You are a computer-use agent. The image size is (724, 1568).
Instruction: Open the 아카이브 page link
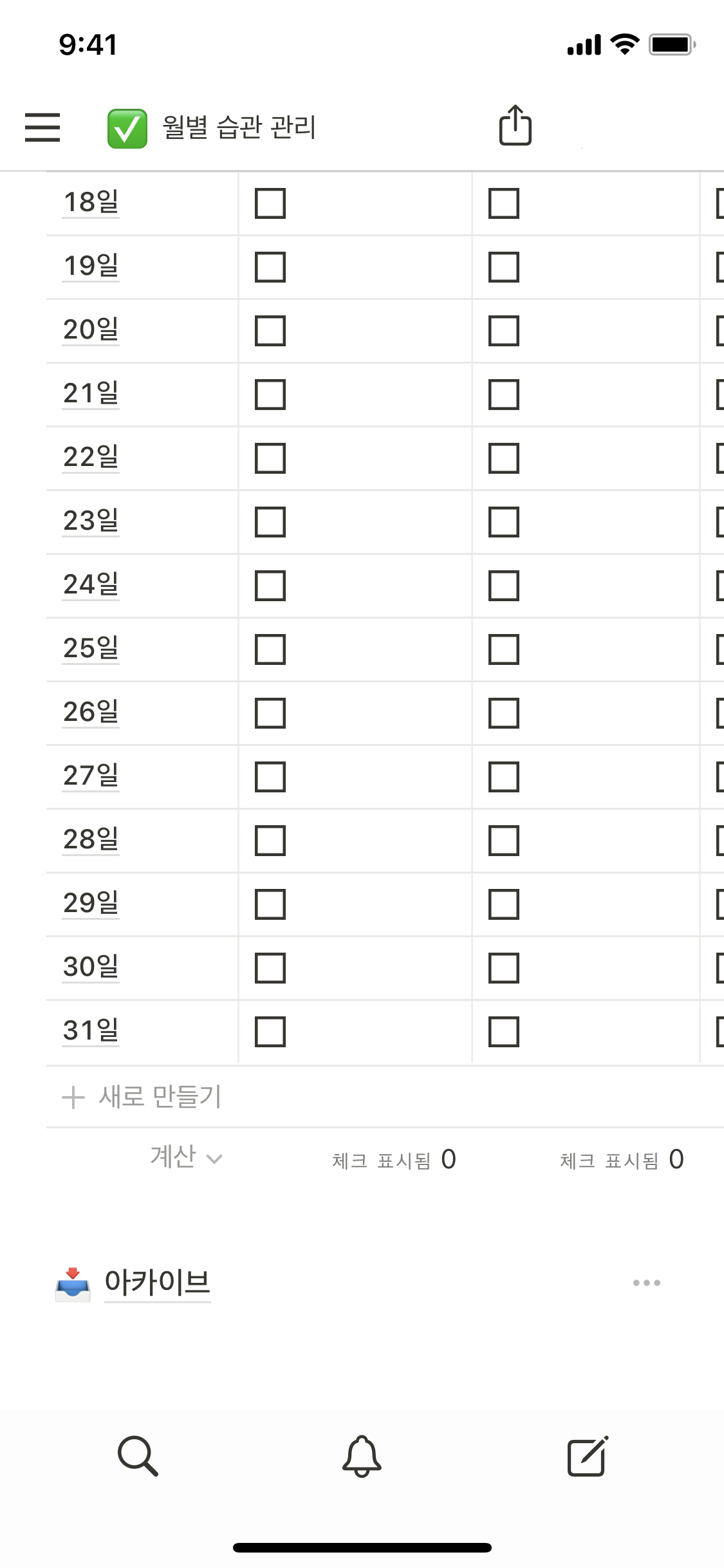pos(157,1282)
